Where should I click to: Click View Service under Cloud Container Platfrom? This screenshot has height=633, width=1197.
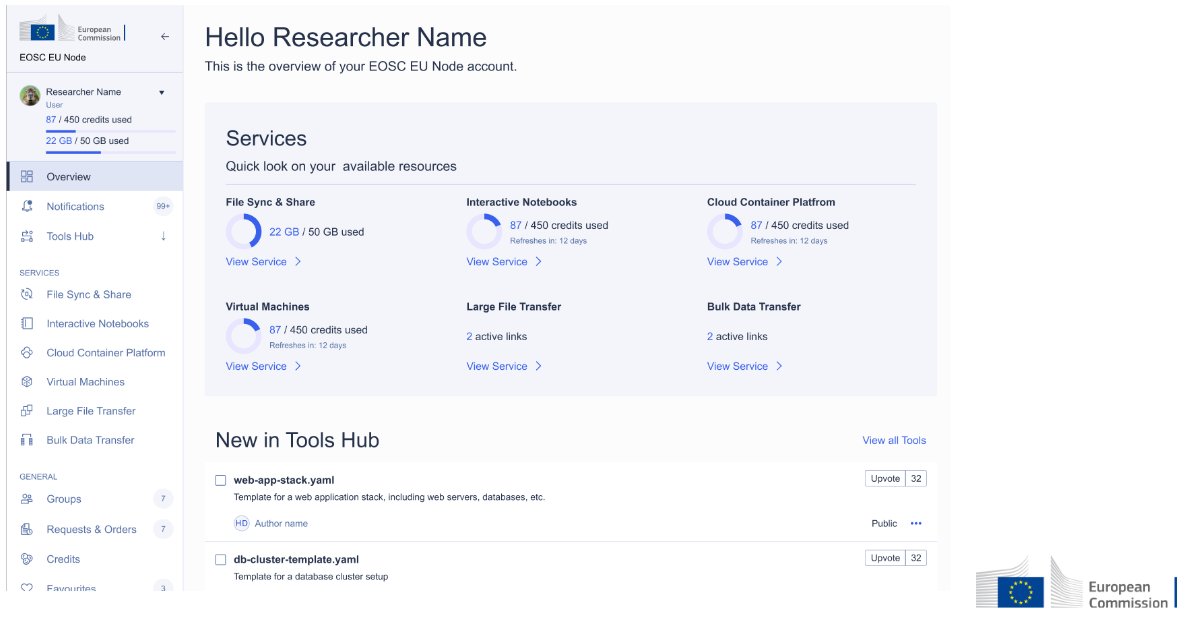click(737, 261)
